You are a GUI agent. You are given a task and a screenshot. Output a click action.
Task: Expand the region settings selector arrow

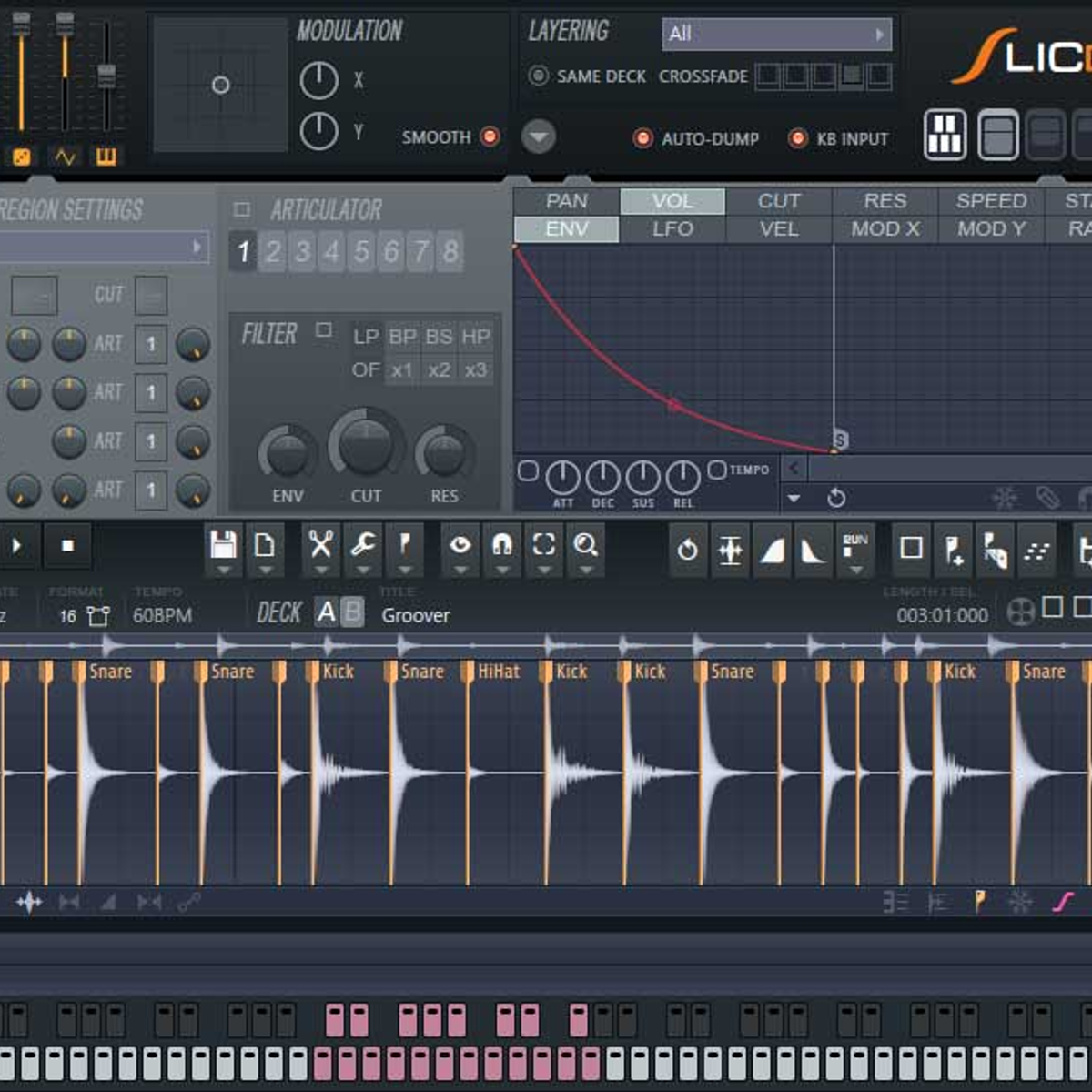coord(197,247)
